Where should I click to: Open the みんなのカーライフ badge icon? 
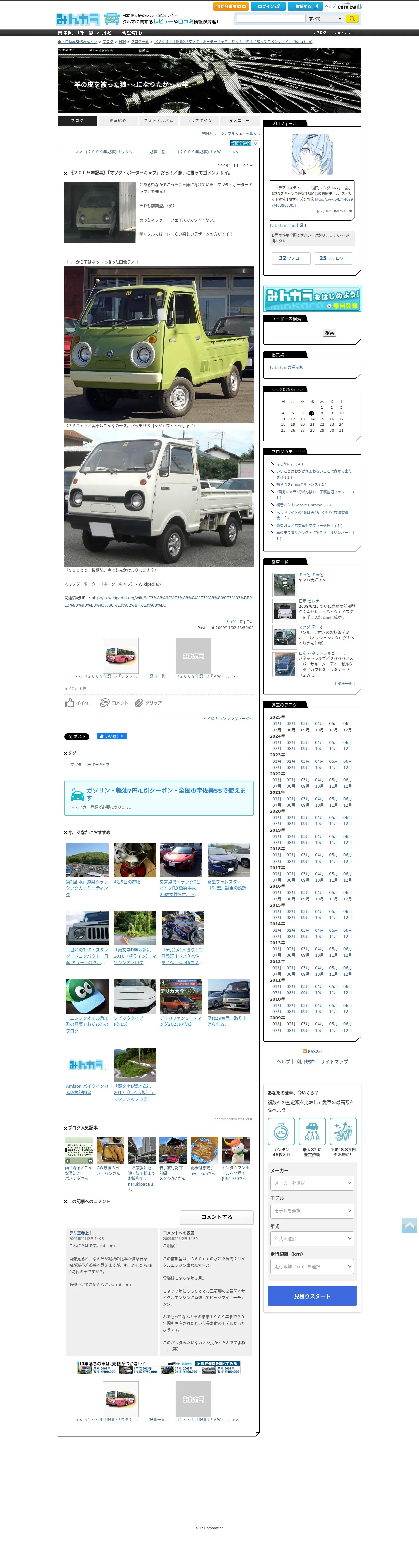point(112,19)
